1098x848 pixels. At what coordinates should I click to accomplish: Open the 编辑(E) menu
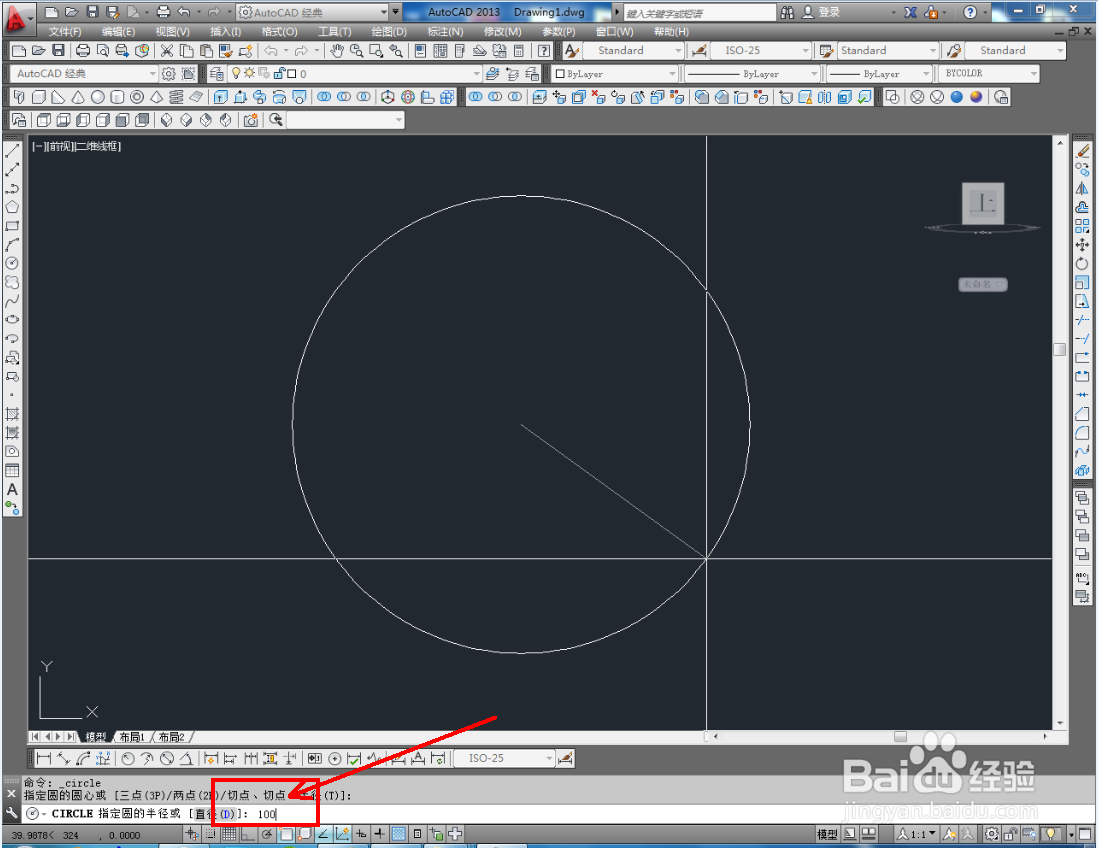(118, 32)
